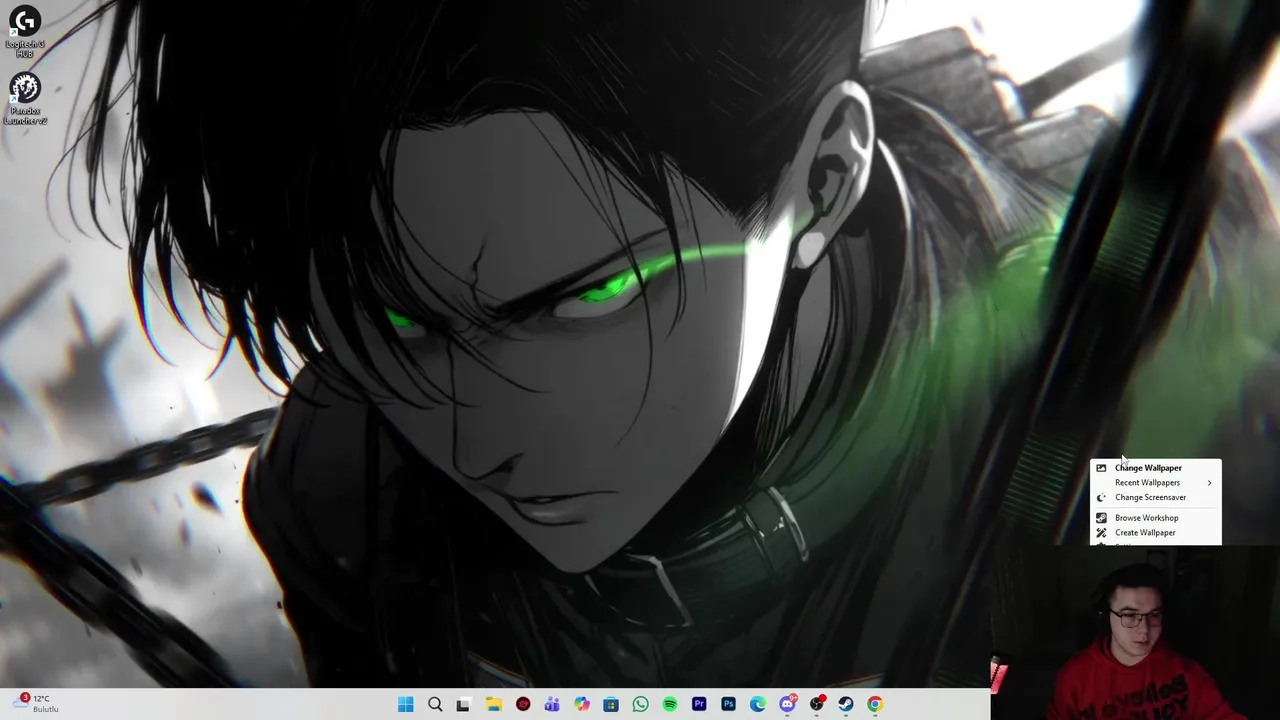Launch the red gear app on taskbar
The image size is (1280, 720).
coord(523,704)
